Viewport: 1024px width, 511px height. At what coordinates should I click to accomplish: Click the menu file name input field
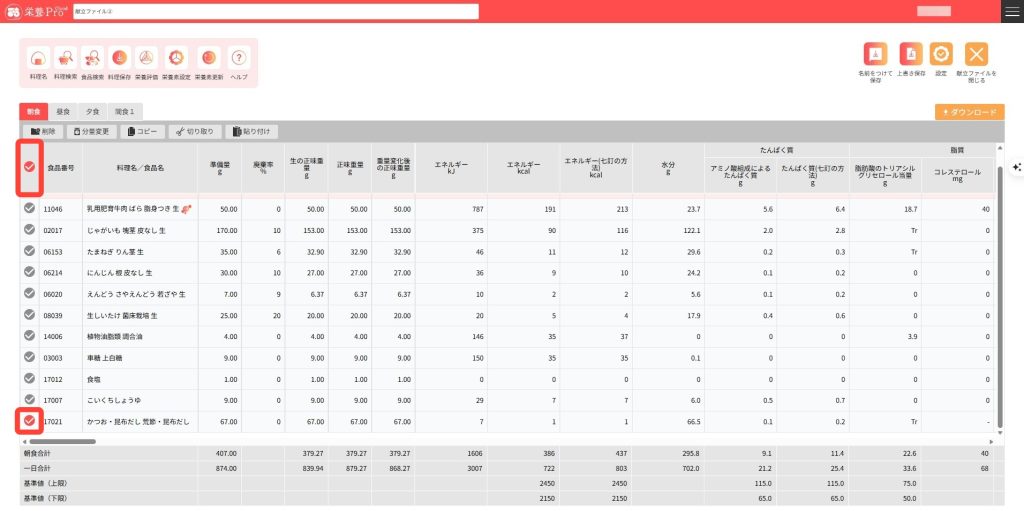click(x=275, y=11)
